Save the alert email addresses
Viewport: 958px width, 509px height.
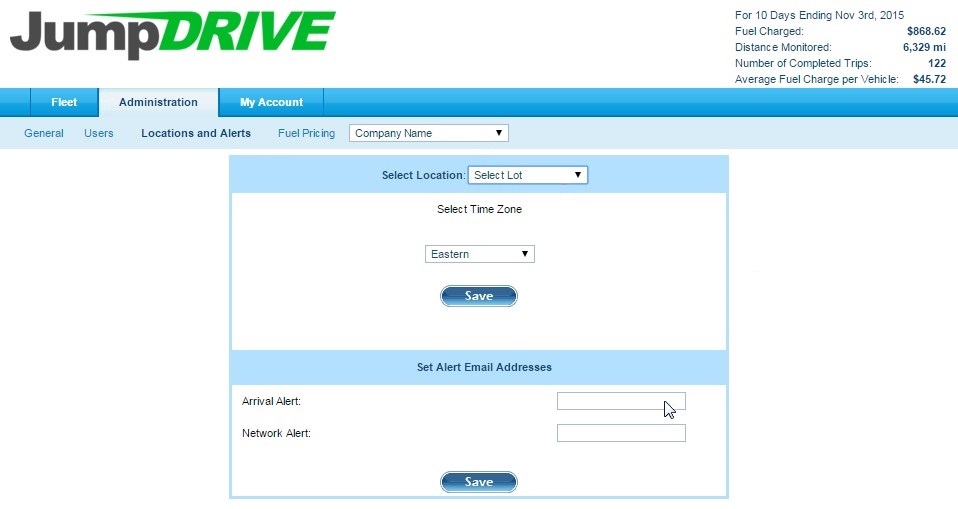(x=479, y=482)
